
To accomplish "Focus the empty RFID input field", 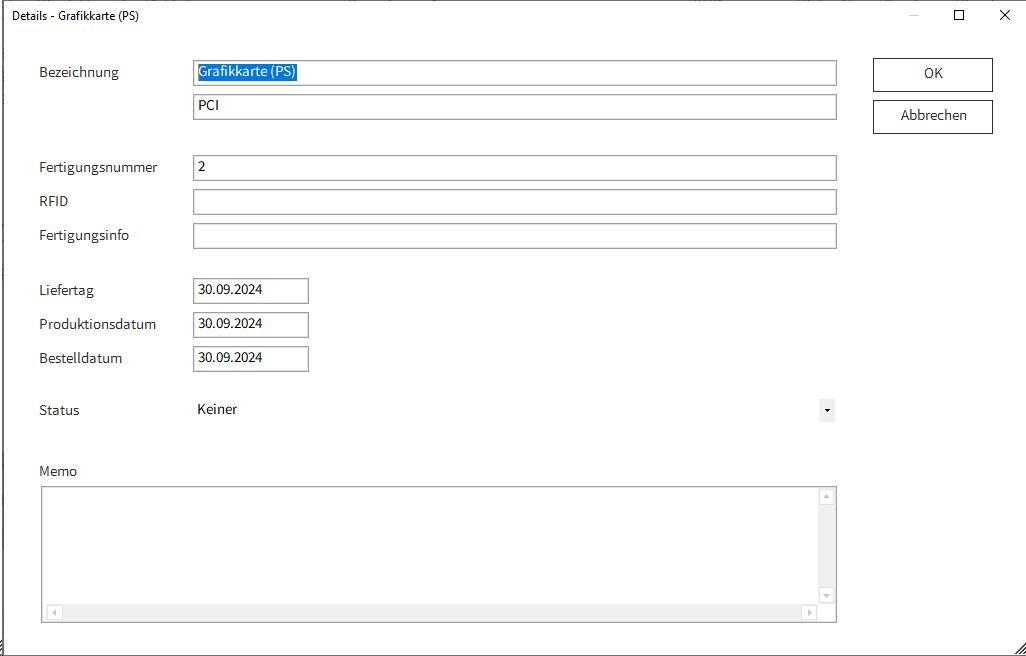I will point(514,202).
